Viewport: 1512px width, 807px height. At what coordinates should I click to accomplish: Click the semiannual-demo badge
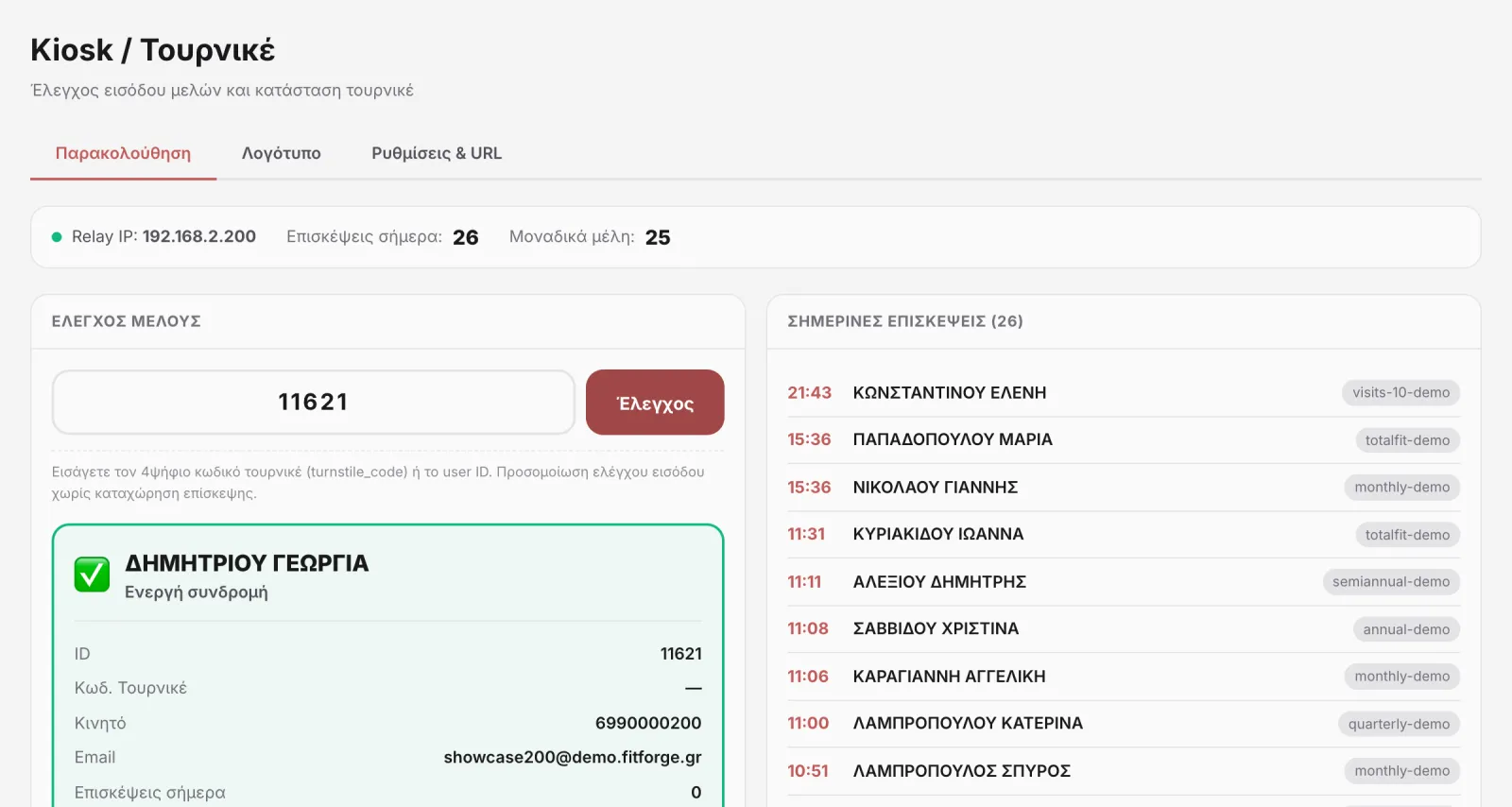1391,582
